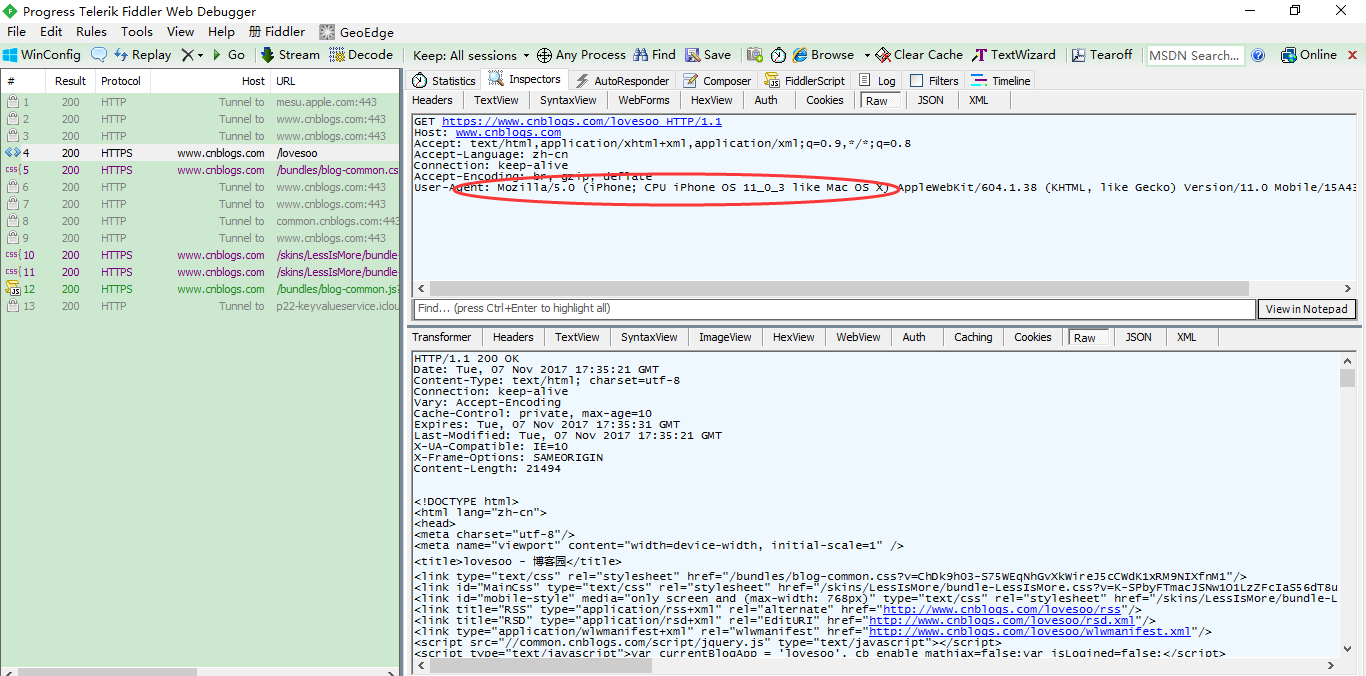The image size is (1366, 676).
Task: Select session 12 blog-common.js row
Action: coord(200,289)
